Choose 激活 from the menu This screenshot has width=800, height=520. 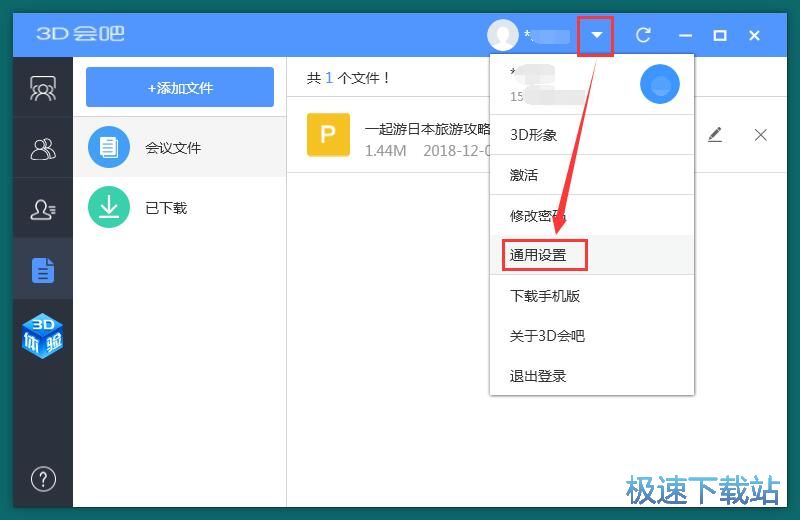coord(592,175)
